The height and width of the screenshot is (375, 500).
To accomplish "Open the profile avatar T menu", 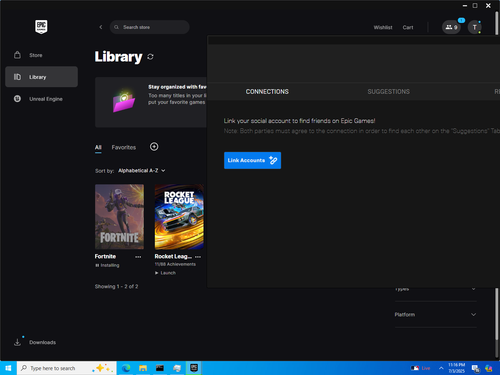I will click(x=475, y=27).
